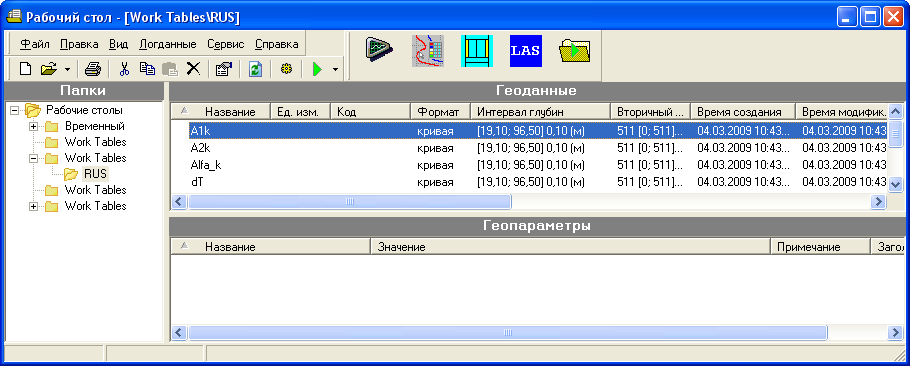This screenshot has width=910, height=366.
Task: Open the Файл menu
Action: pos(35,44)
